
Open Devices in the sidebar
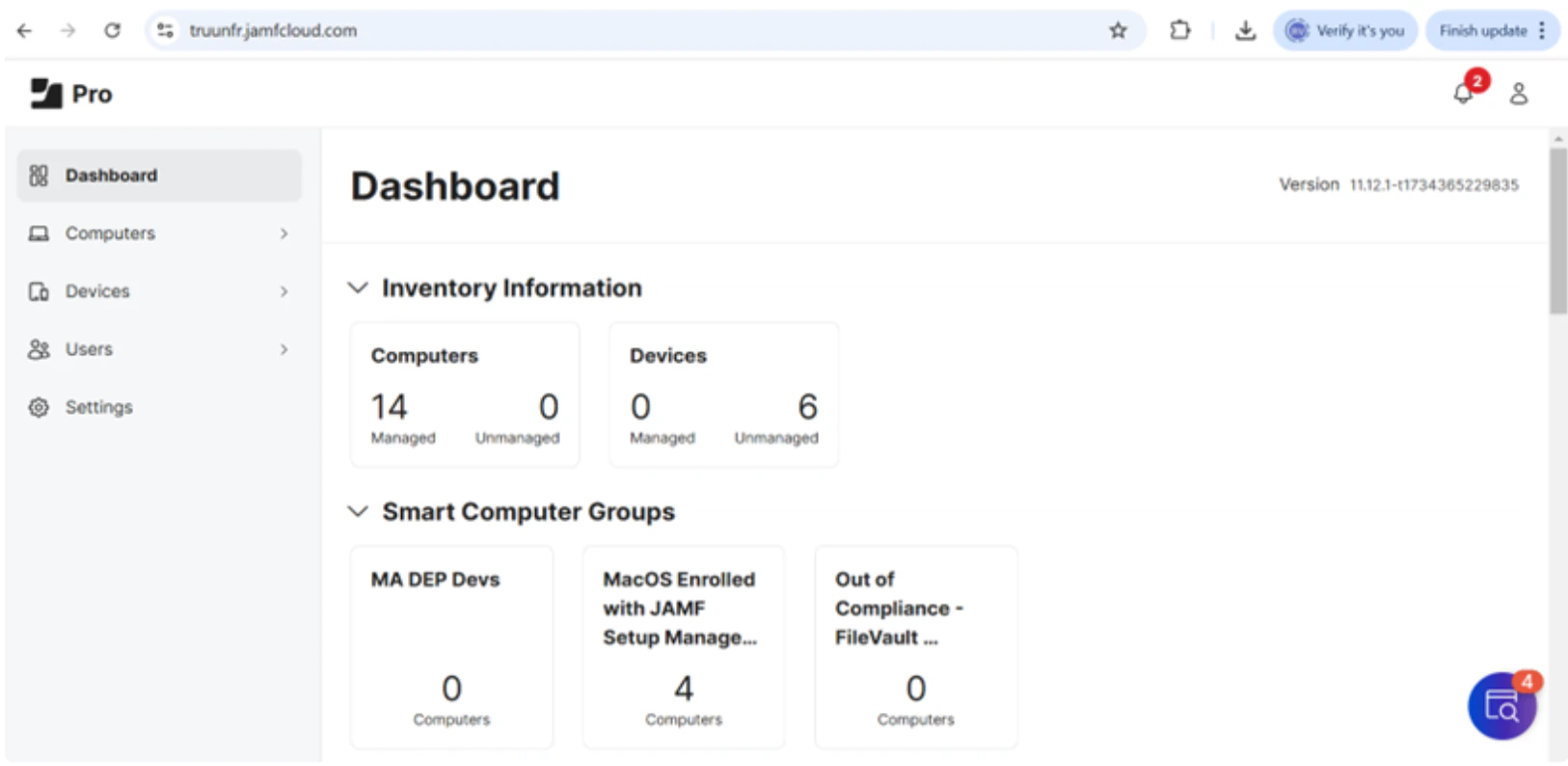click(x=159, y=291)
